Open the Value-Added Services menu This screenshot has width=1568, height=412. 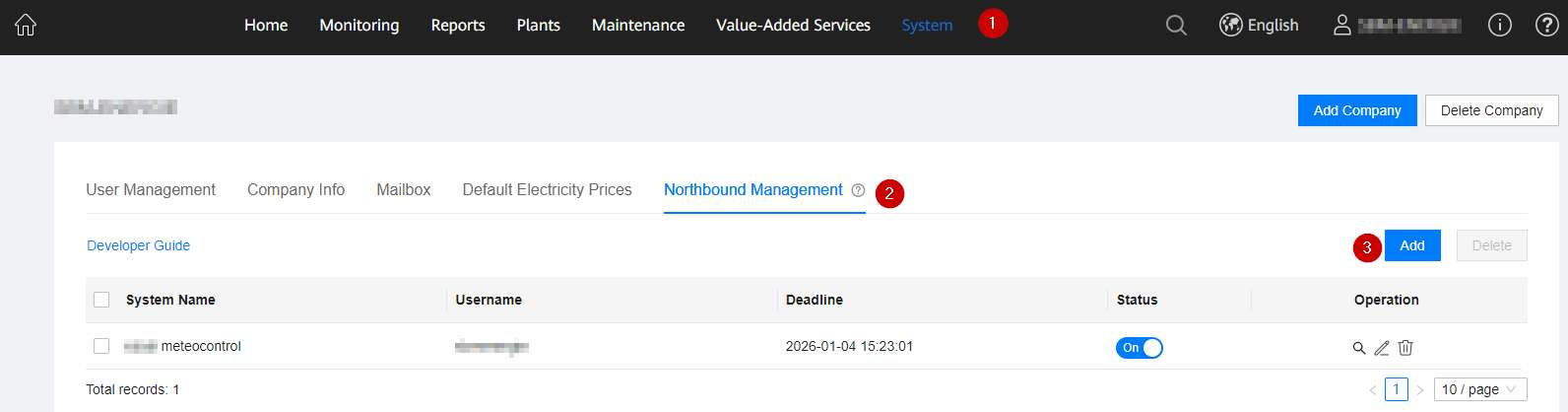coord(793,26)
